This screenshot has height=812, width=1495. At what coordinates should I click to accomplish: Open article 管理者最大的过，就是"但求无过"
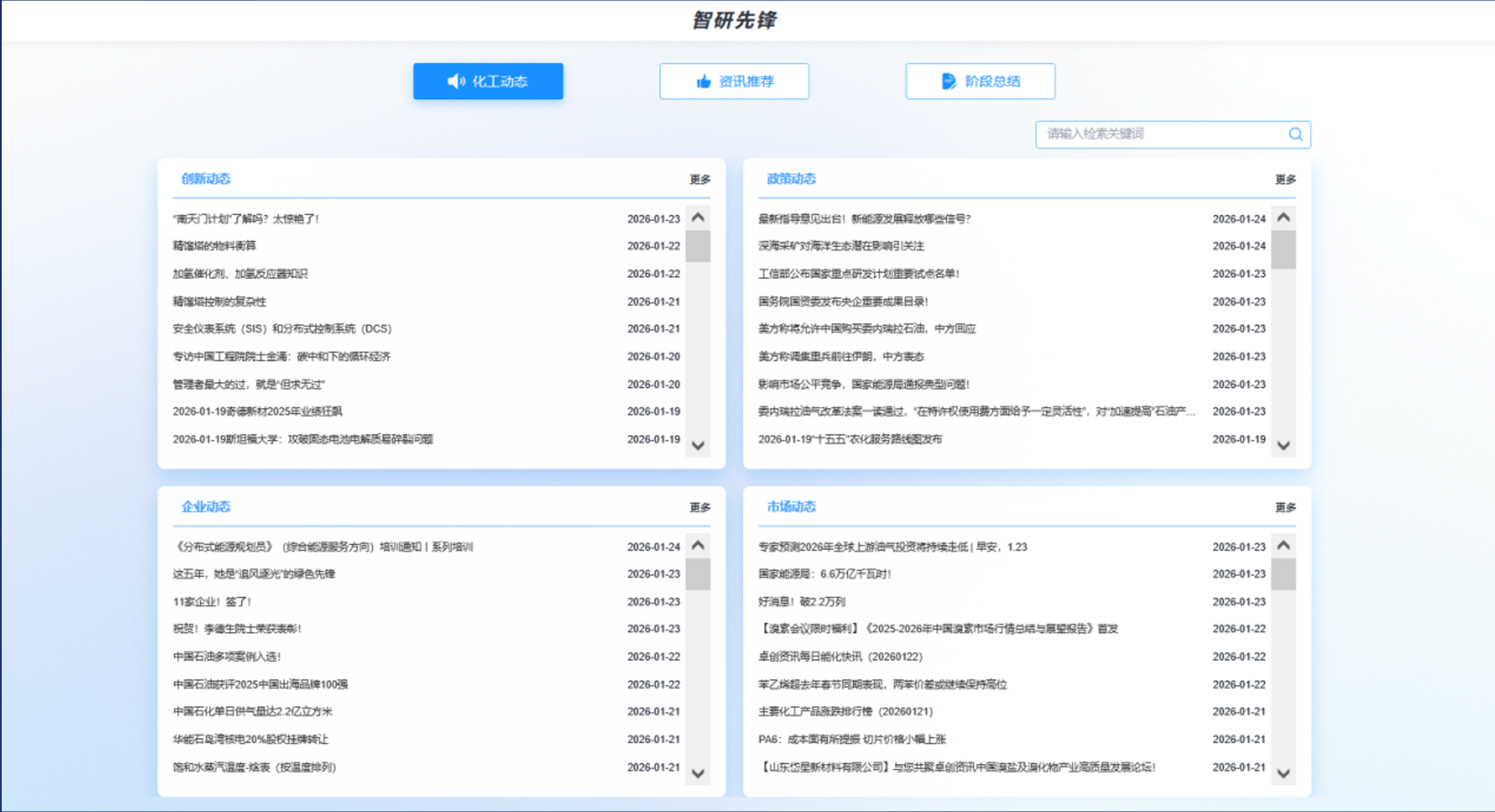click(x=248, y=384)
